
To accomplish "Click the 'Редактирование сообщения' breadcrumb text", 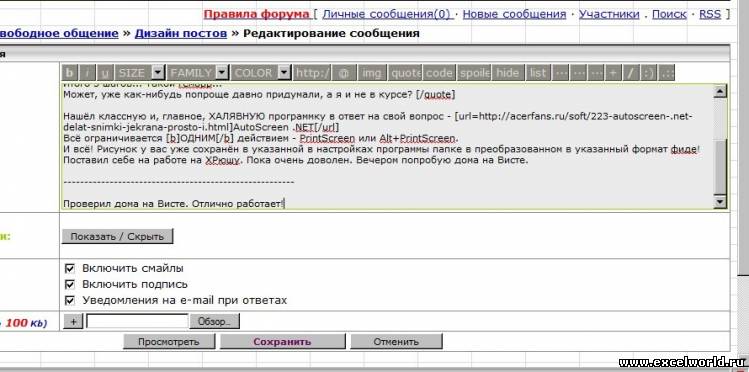I will (332, 33).
